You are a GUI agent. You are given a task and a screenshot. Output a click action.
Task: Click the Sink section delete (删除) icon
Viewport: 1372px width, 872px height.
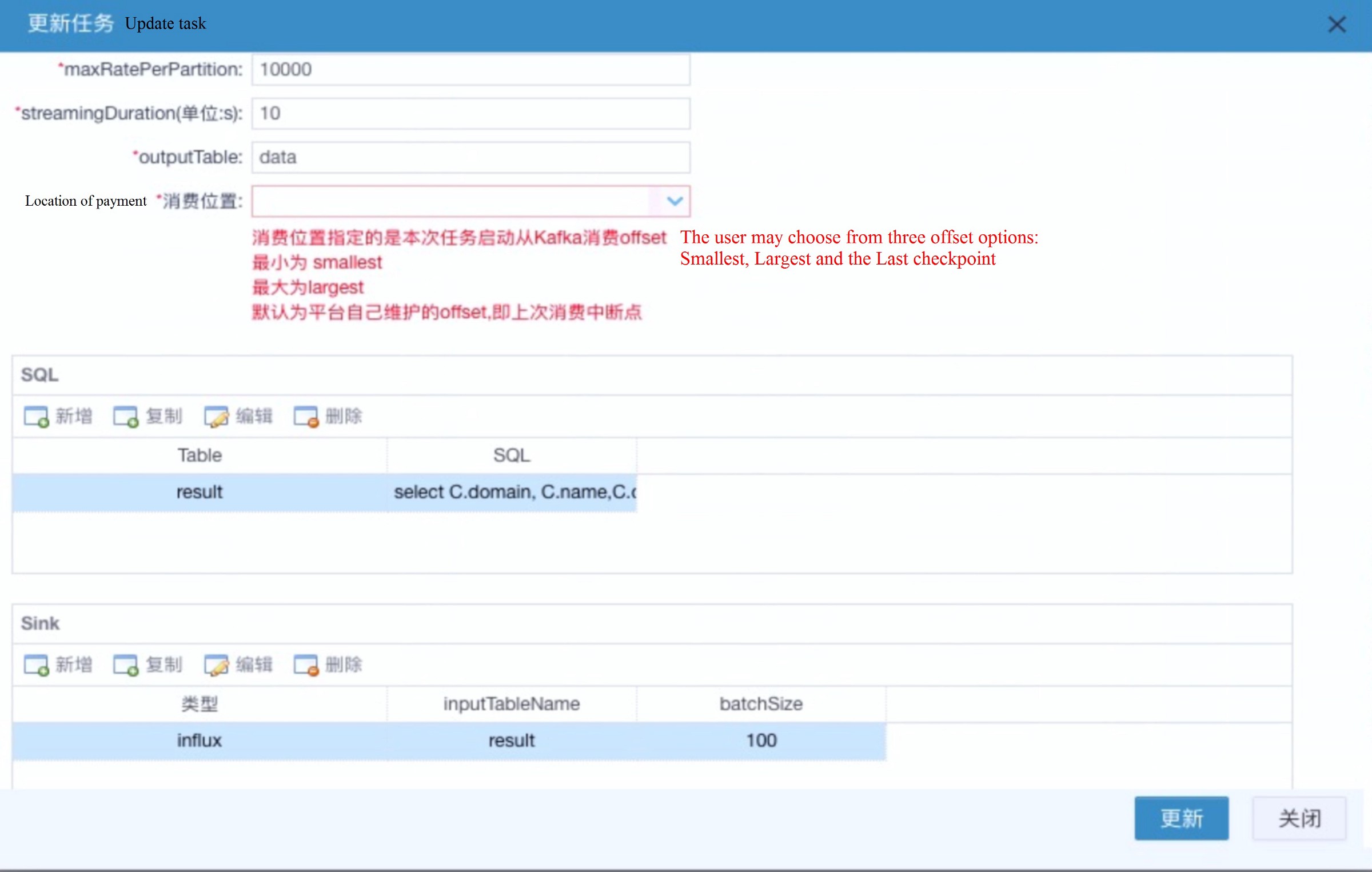pyautogui.click(x=306, y=665)
